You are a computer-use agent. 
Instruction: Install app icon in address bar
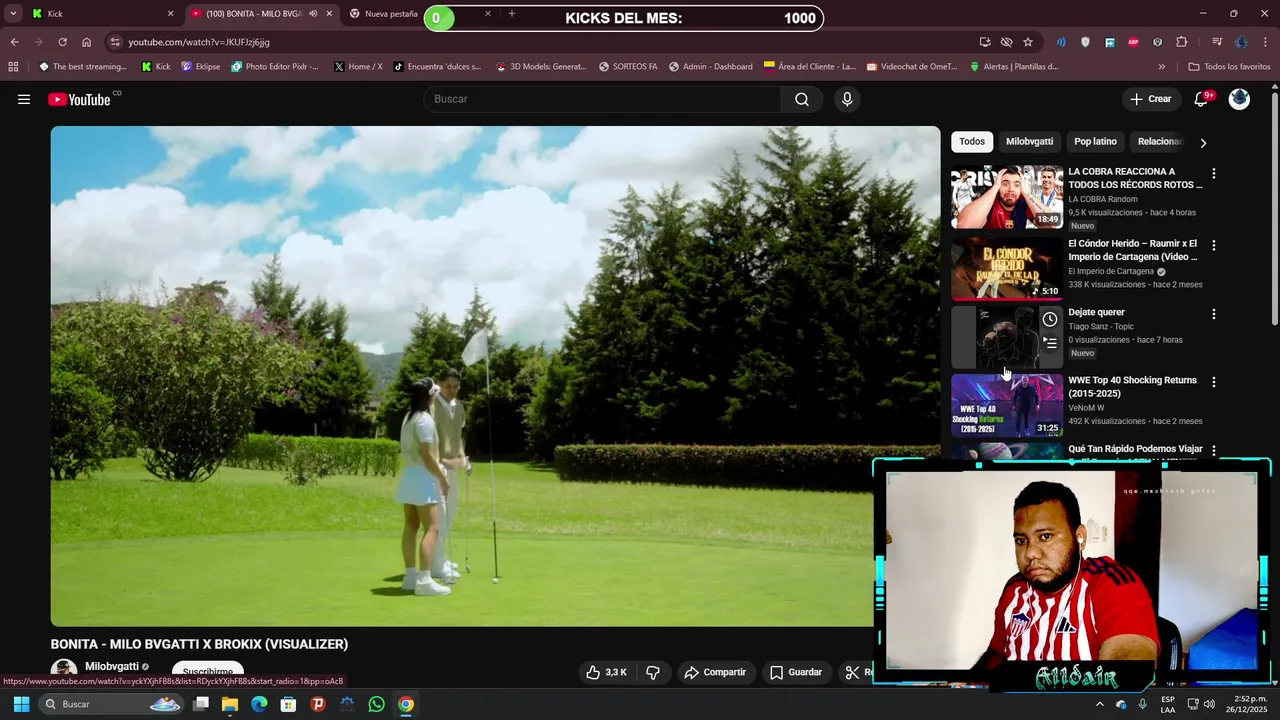point(985,42)
